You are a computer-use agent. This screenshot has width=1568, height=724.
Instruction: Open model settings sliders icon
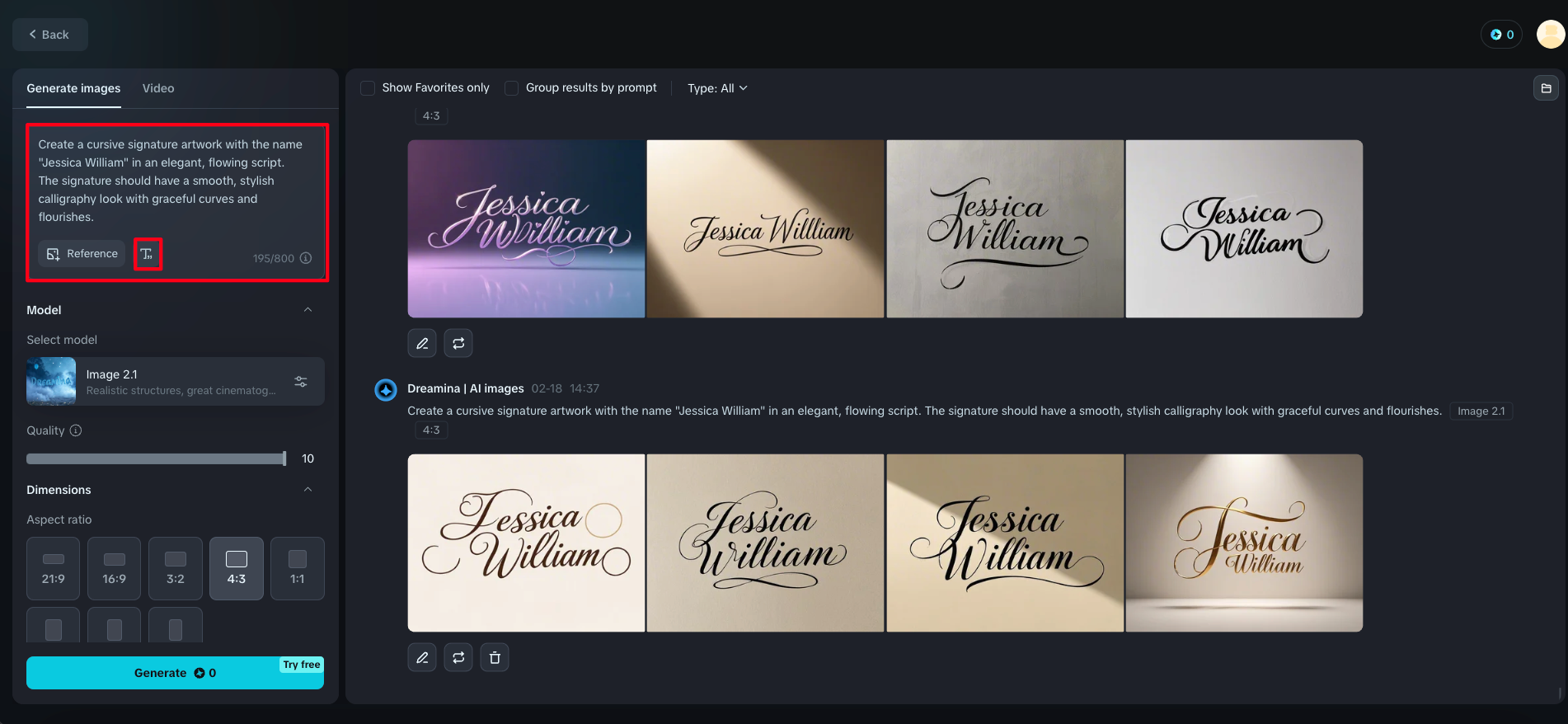301,381
